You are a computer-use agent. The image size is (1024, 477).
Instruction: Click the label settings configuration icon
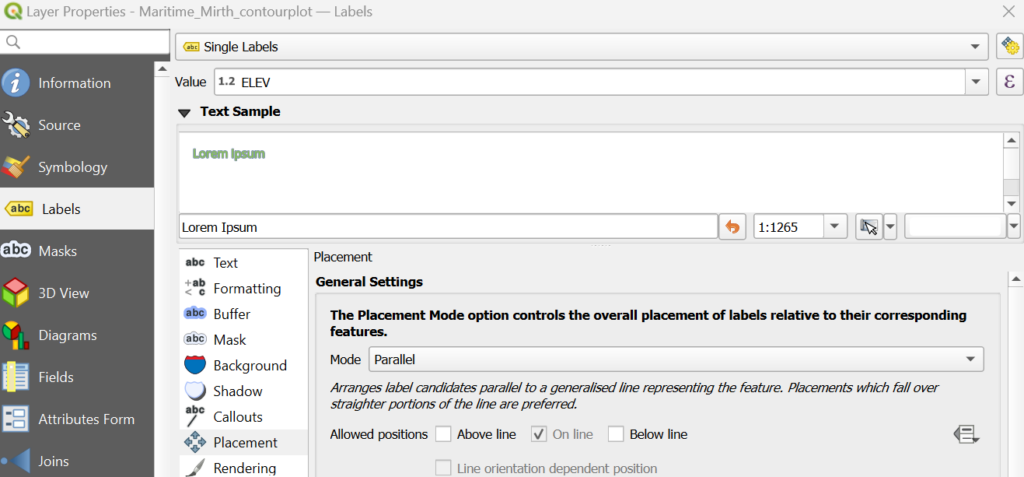1008,46
